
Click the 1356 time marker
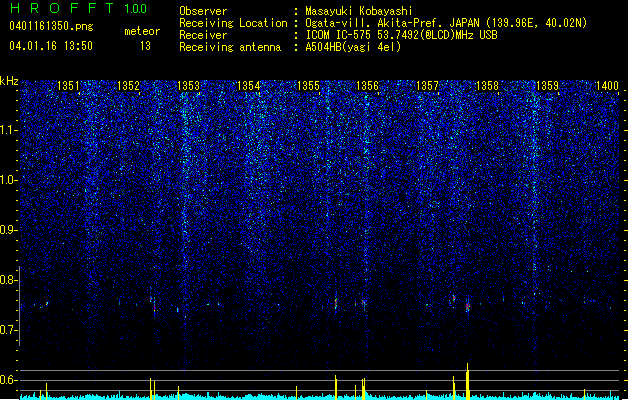click(x=367, y=85)
